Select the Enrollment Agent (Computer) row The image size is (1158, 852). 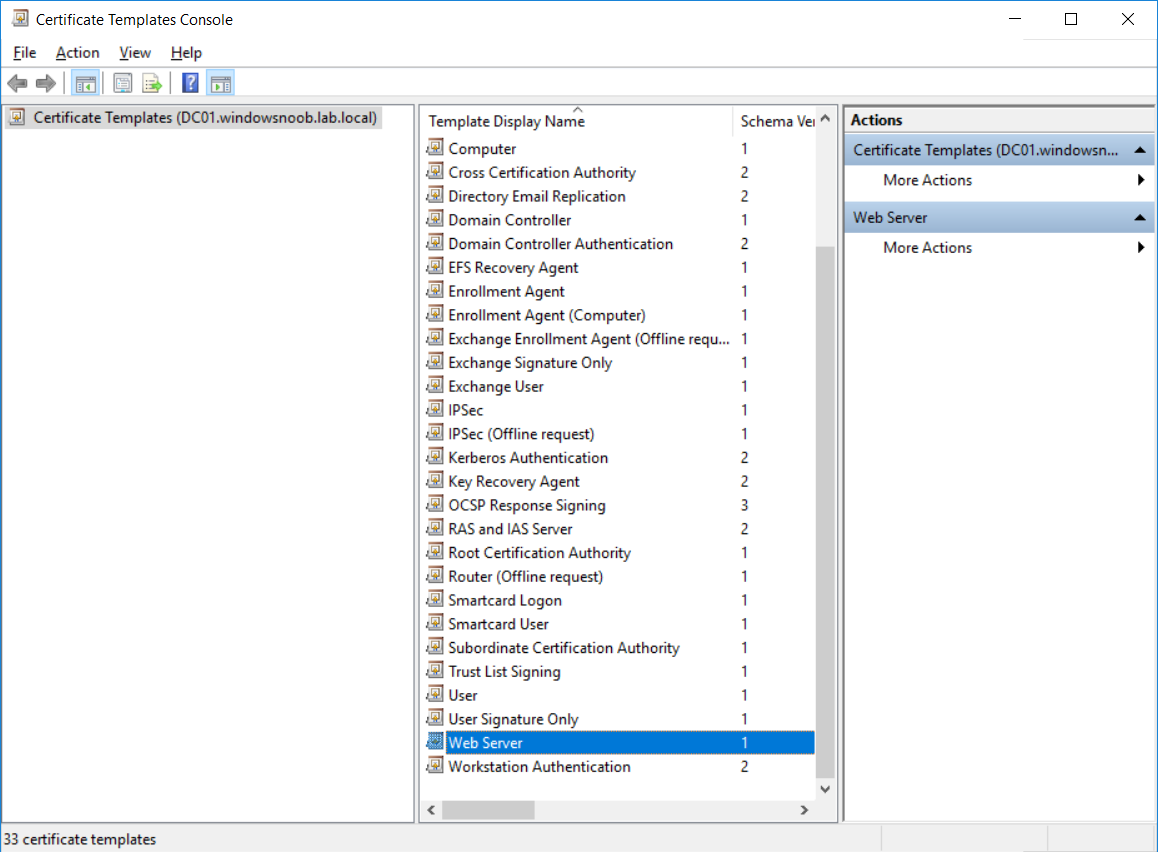(x=620, y=315)
